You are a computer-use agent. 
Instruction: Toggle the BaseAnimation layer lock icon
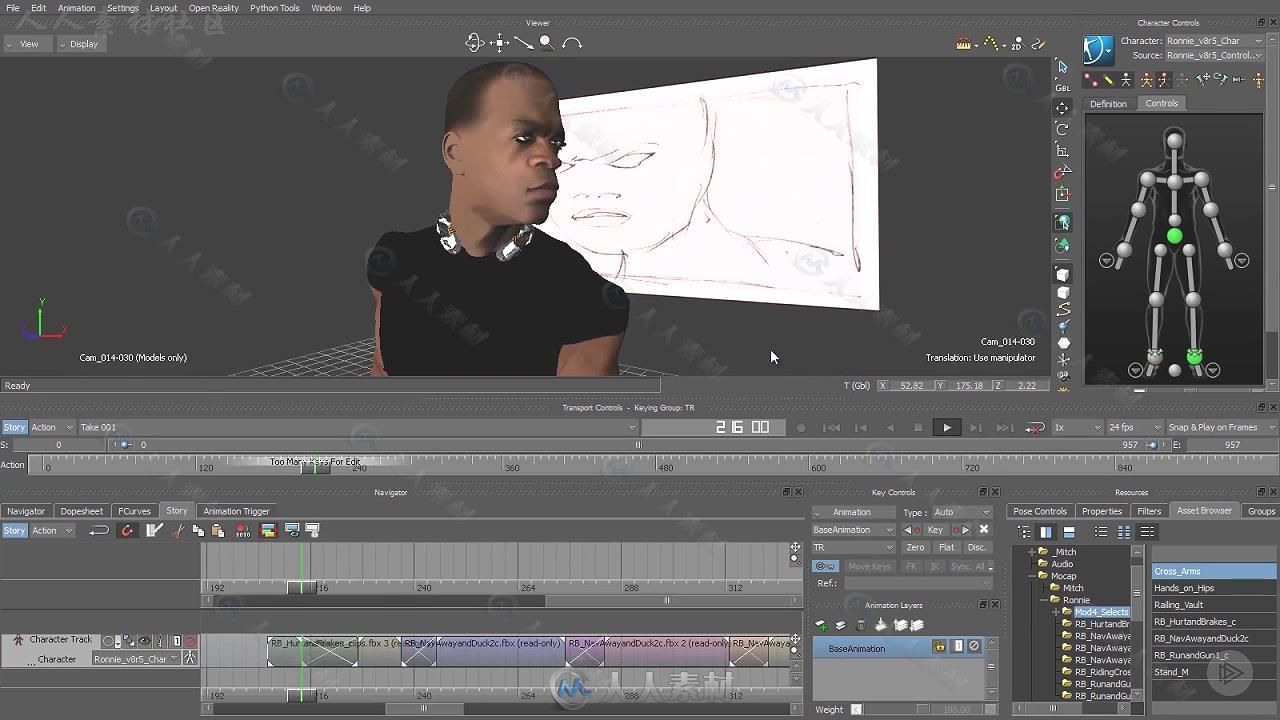[x=939, y=648]
